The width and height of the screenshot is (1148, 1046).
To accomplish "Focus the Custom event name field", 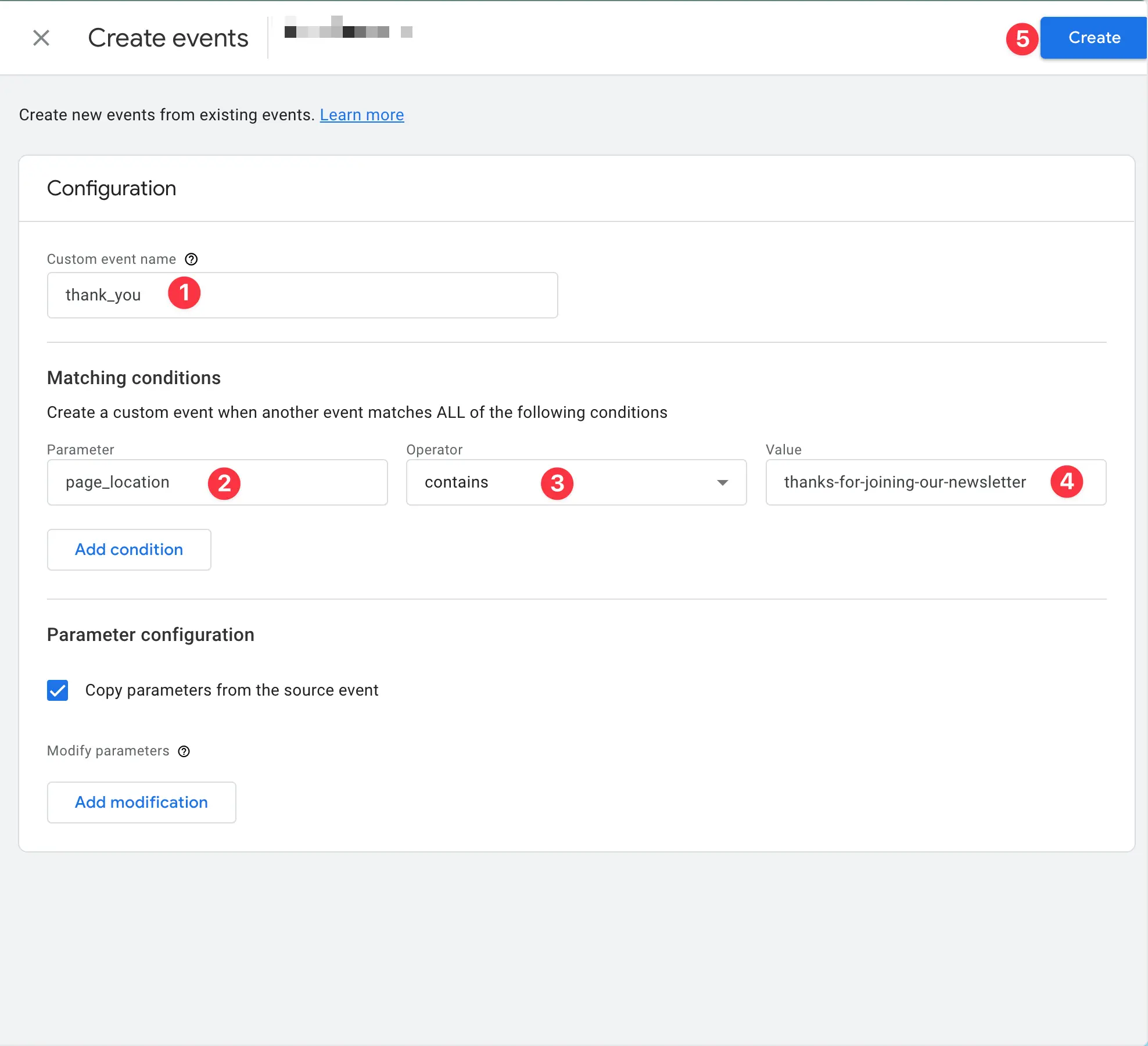I will [302, 295].
